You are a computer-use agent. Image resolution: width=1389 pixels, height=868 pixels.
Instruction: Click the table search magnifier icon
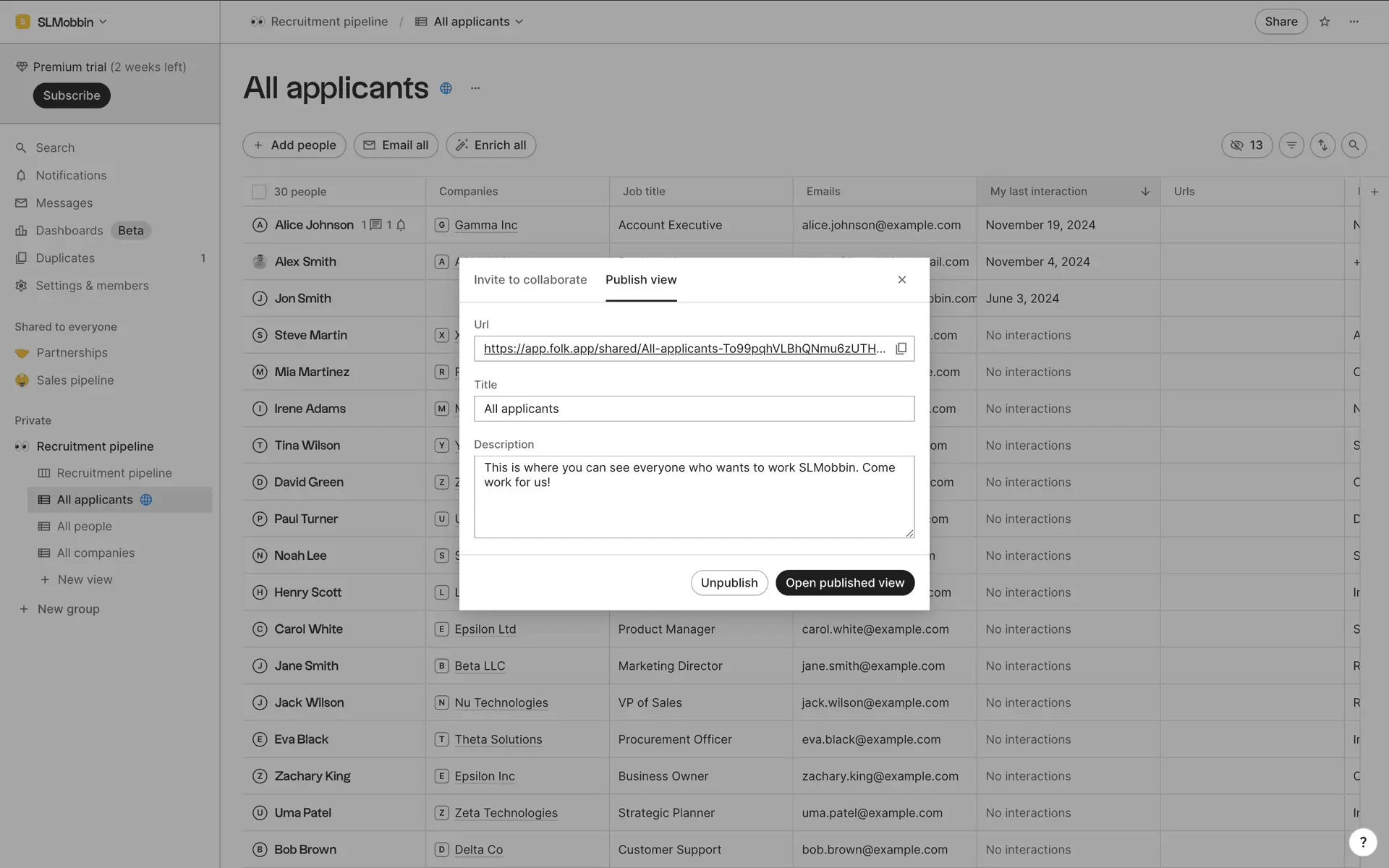tap(1354, 145)
